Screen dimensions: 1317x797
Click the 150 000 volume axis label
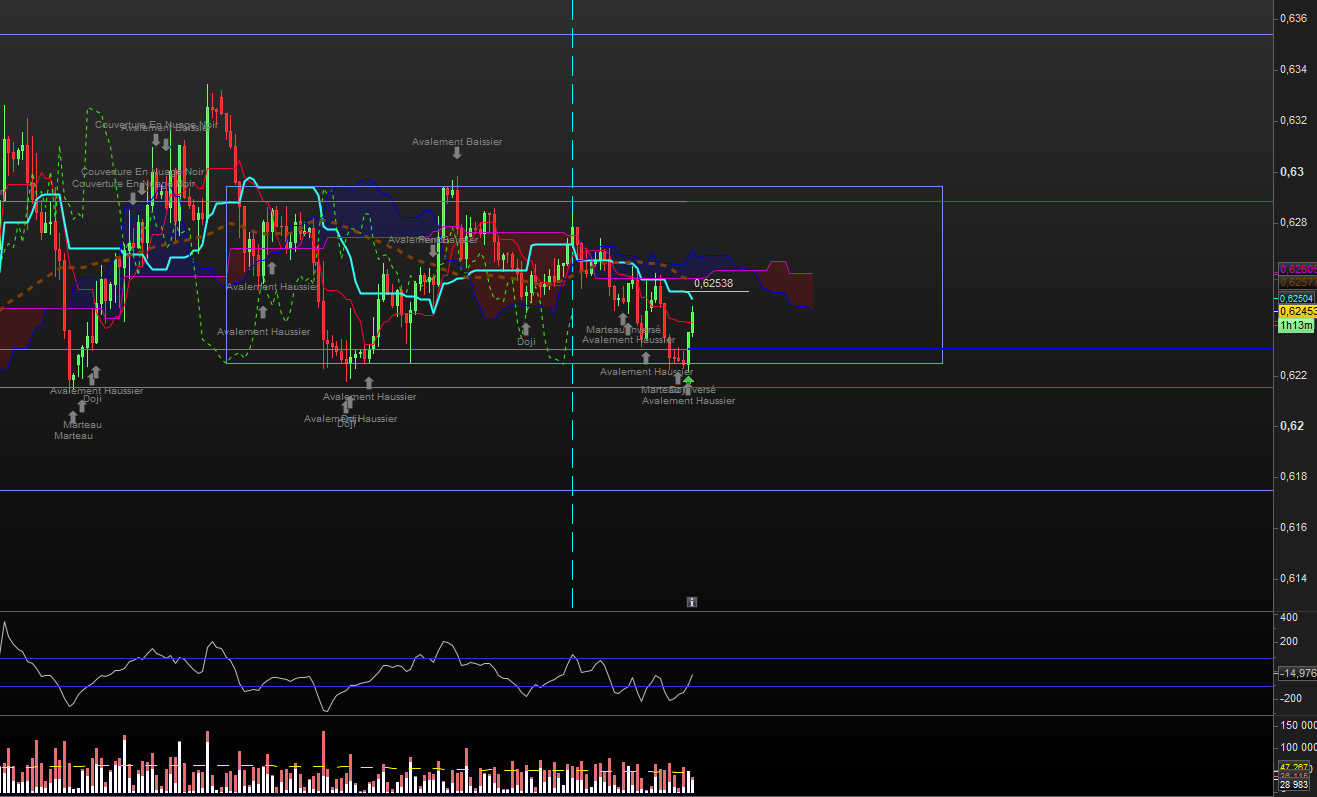(x=1298, y=724)
